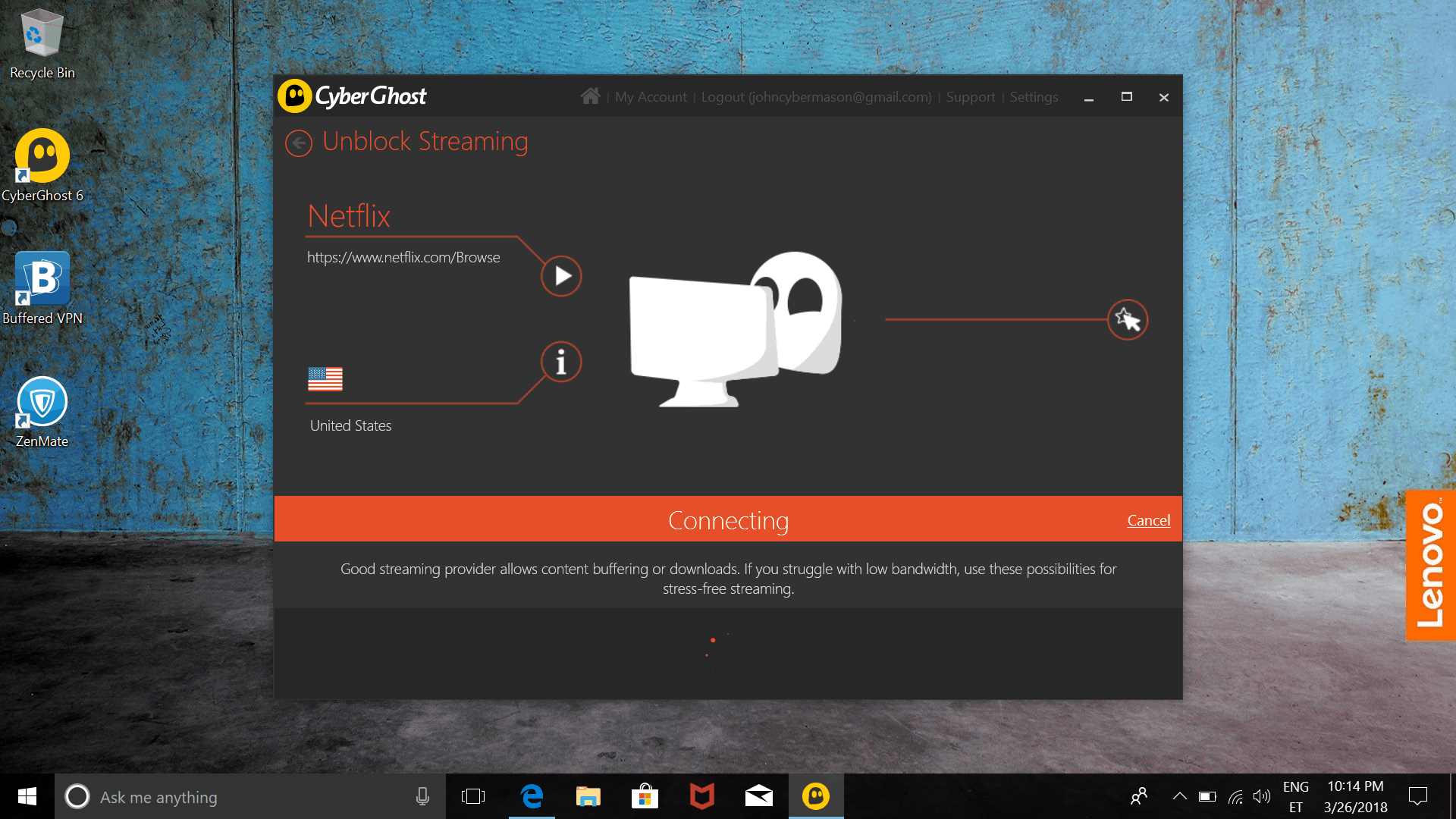Click the CyberGhost logo in title bar

point(353,96)
